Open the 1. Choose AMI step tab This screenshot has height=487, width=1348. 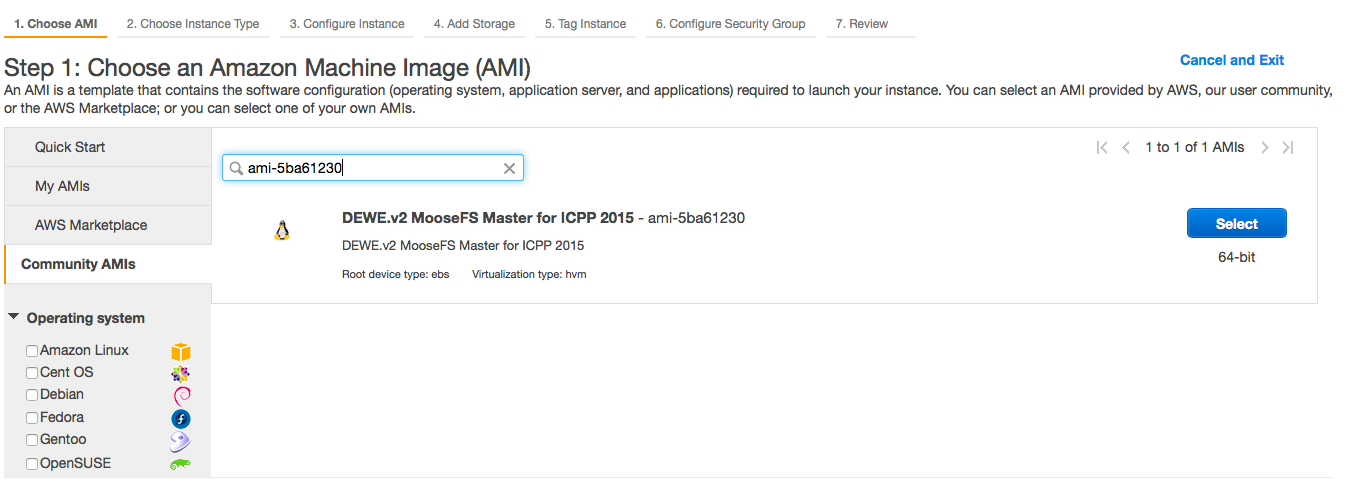[x=56, y=24]
